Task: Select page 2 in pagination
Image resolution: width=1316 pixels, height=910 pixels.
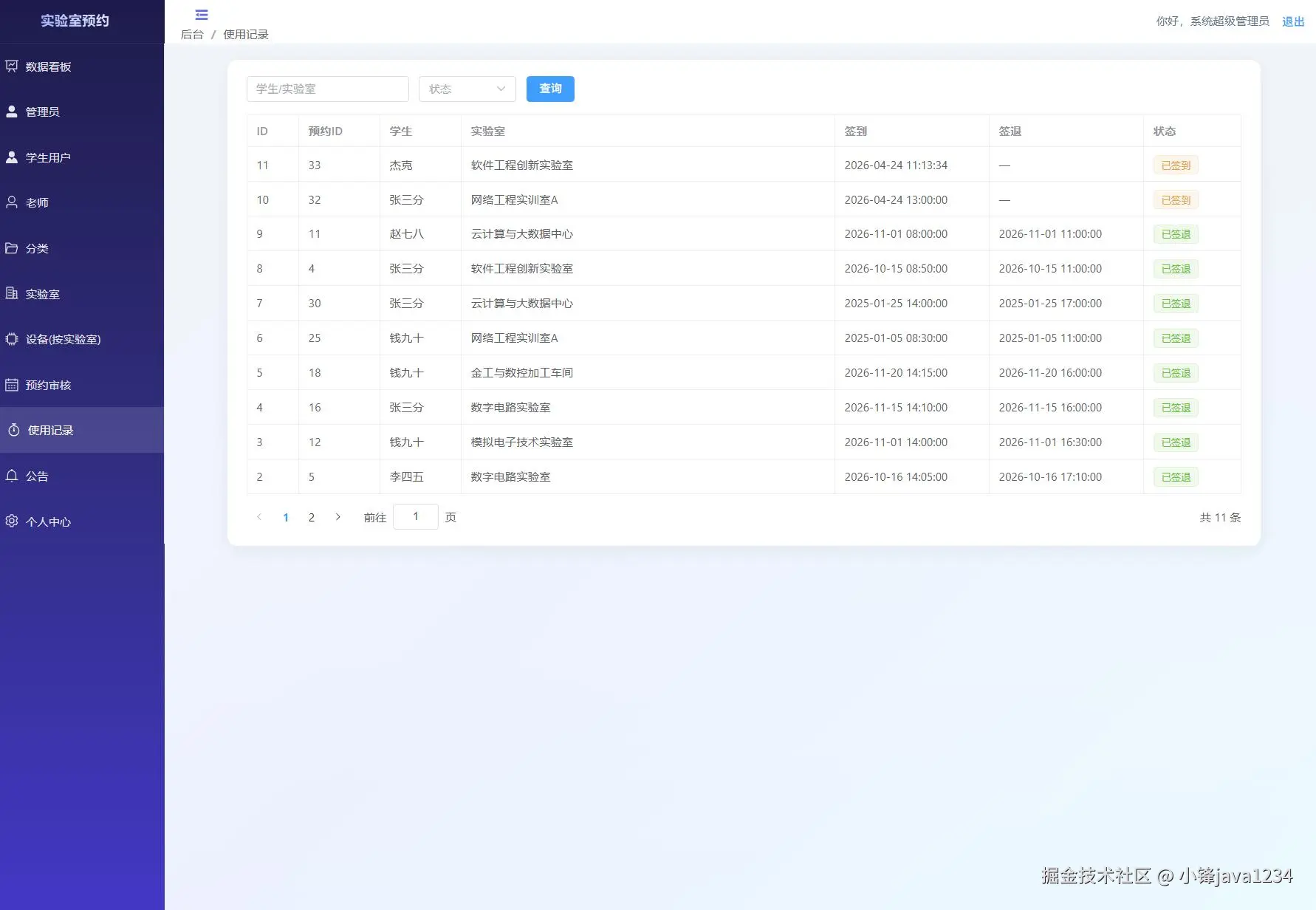Action: point(312,517)
